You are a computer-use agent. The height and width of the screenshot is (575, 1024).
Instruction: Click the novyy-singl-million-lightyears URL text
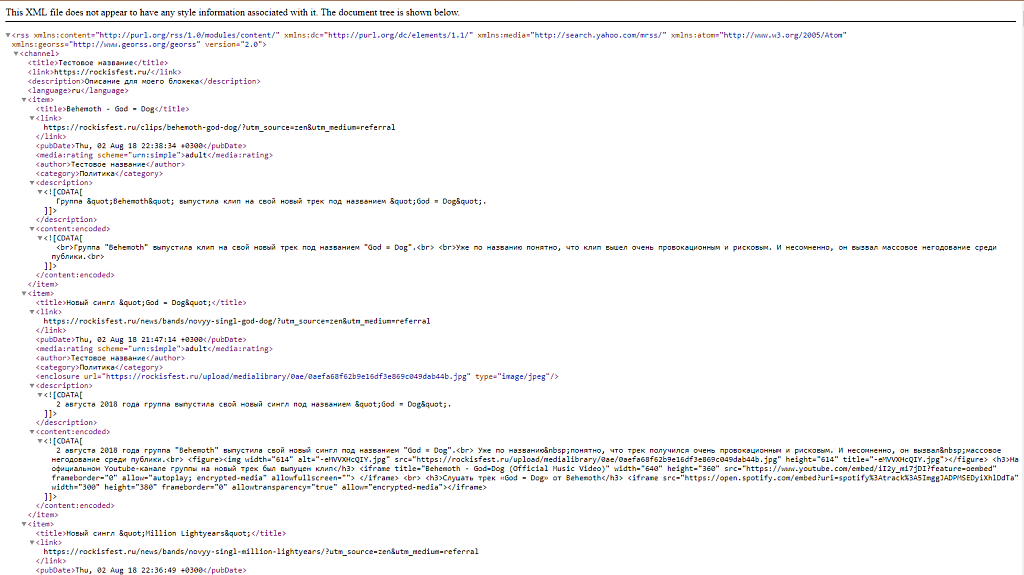(x=260, y=551)
